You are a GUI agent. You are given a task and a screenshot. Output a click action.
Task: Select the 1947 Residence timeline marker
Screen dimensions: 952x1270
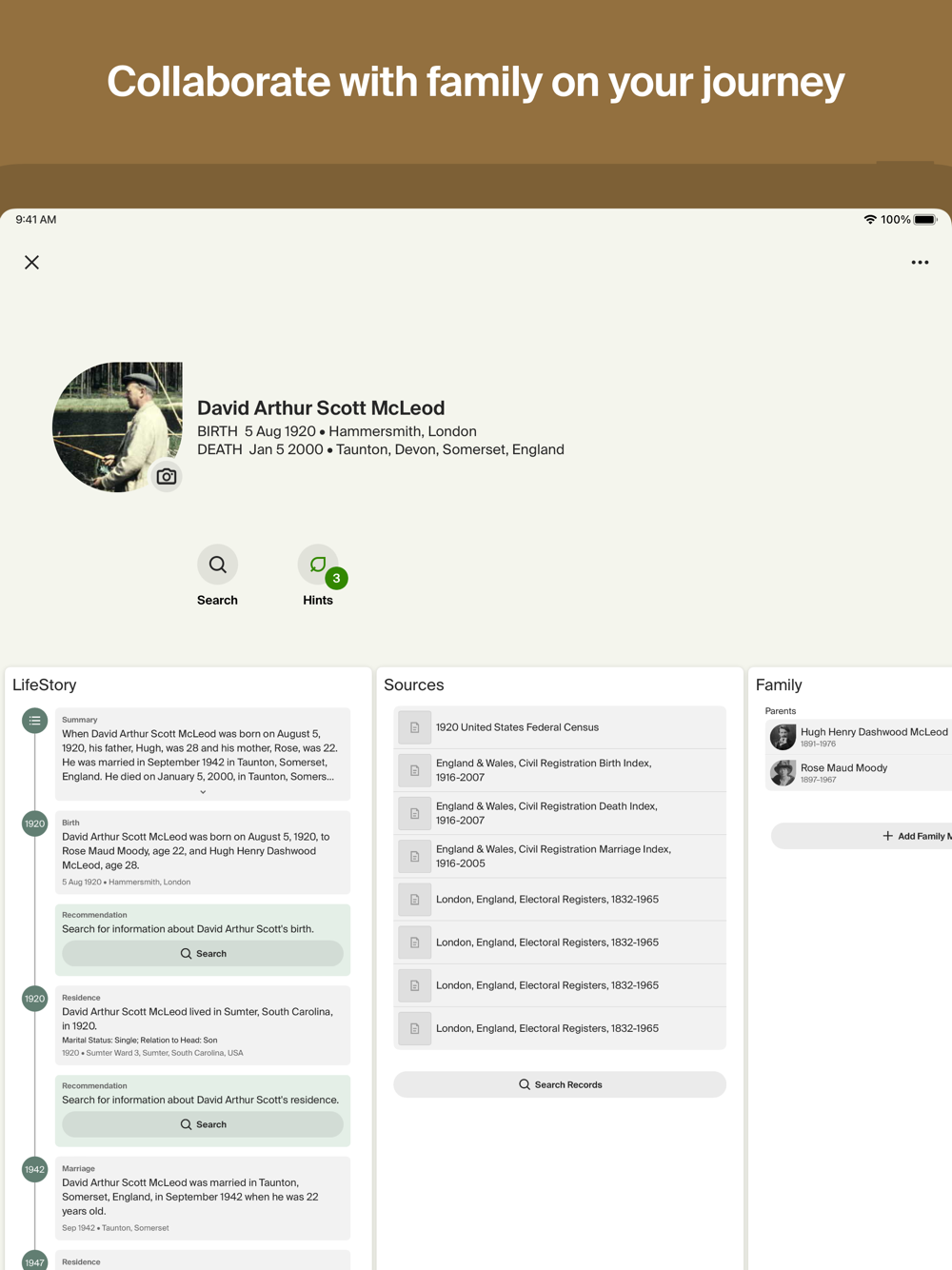click(x=34, y=1261)
